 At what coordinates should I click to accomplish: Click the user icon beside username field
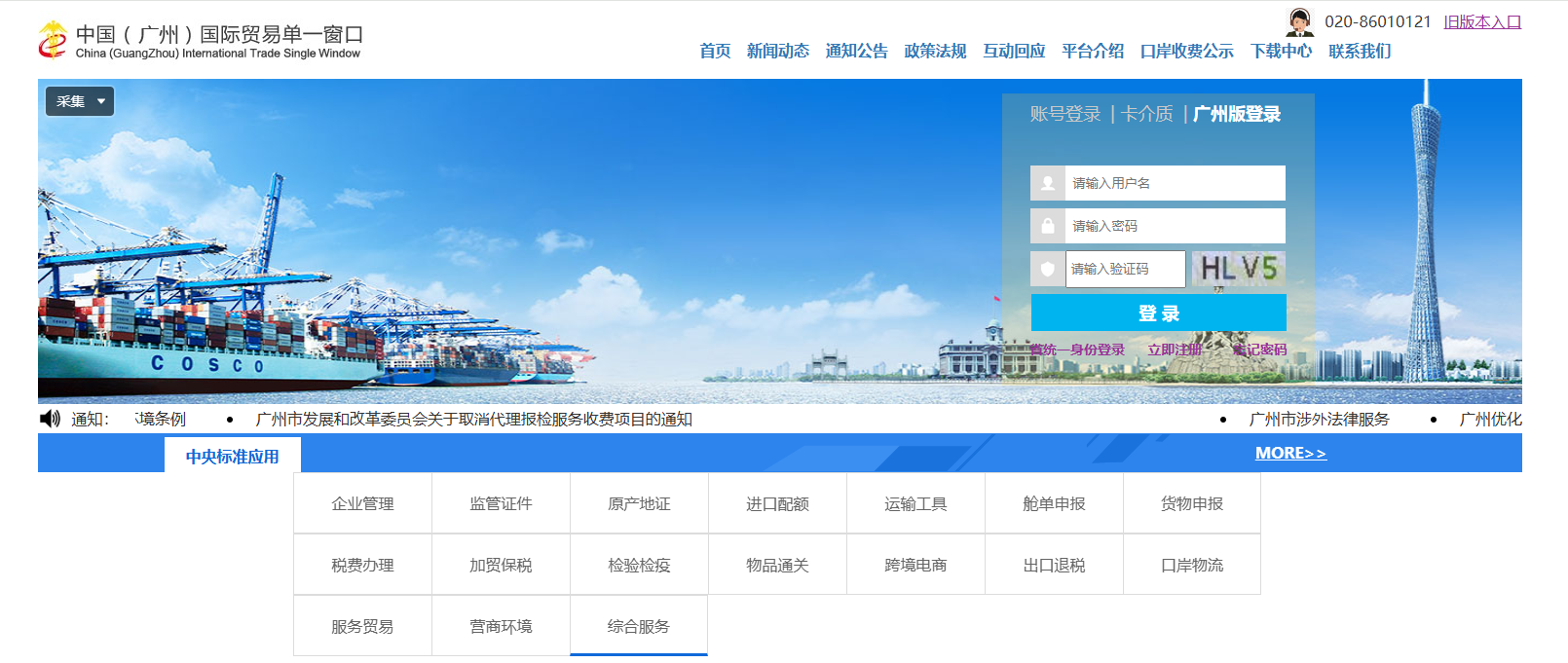coord(1047,183)
